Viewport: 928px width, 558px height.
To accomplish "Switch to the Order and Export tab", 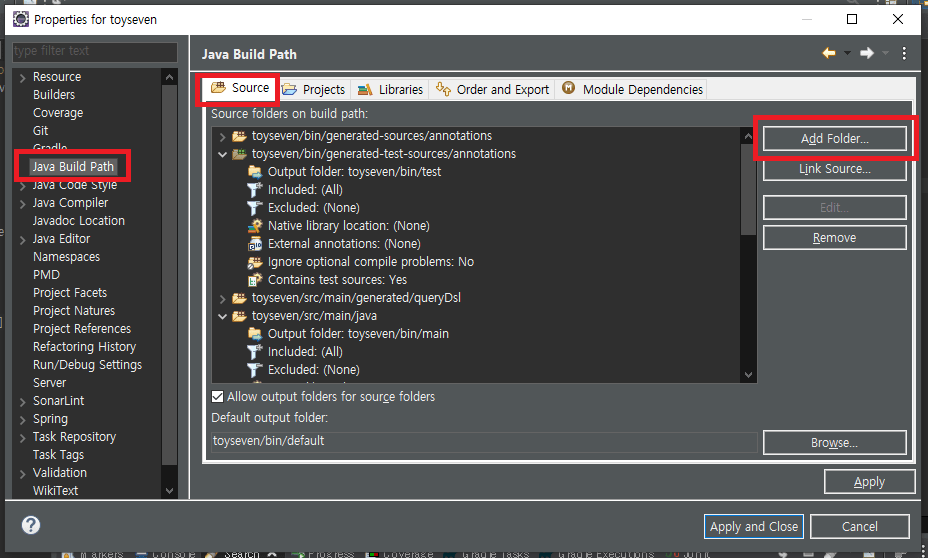I will point(492,89).
